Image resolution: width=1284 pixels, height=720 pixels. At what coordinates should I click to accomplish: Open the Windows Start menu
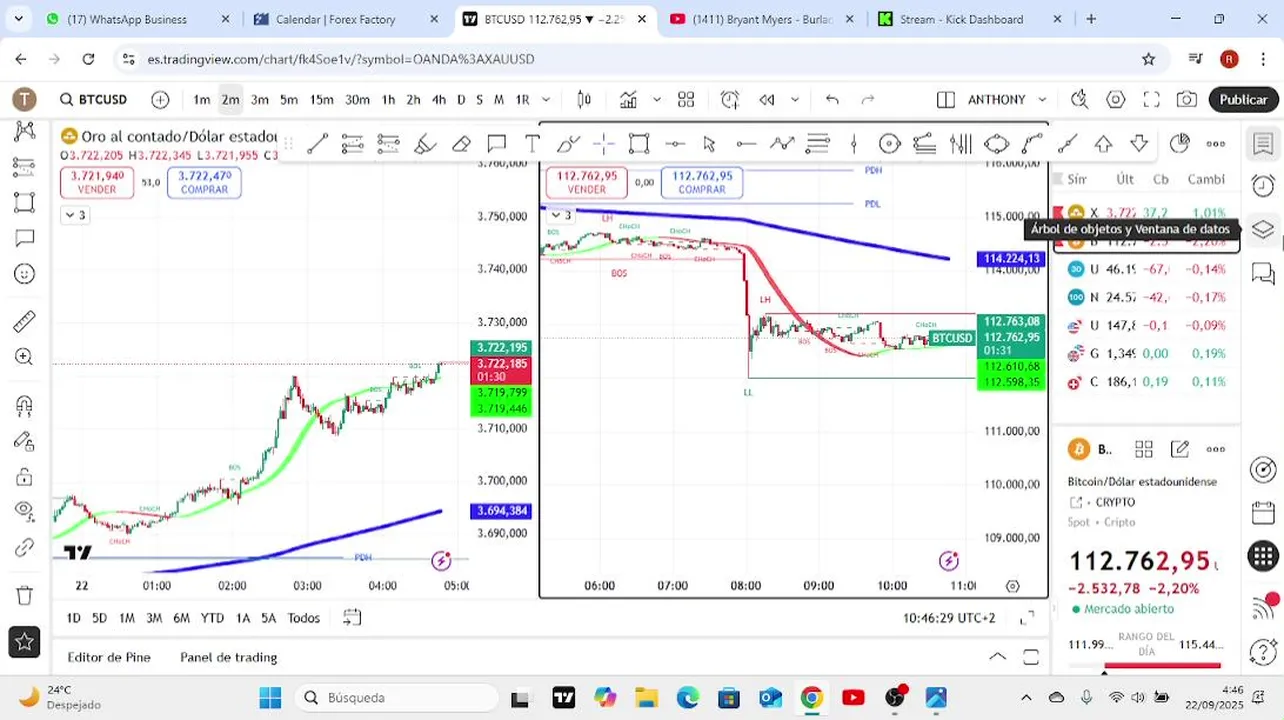(270, 697)
